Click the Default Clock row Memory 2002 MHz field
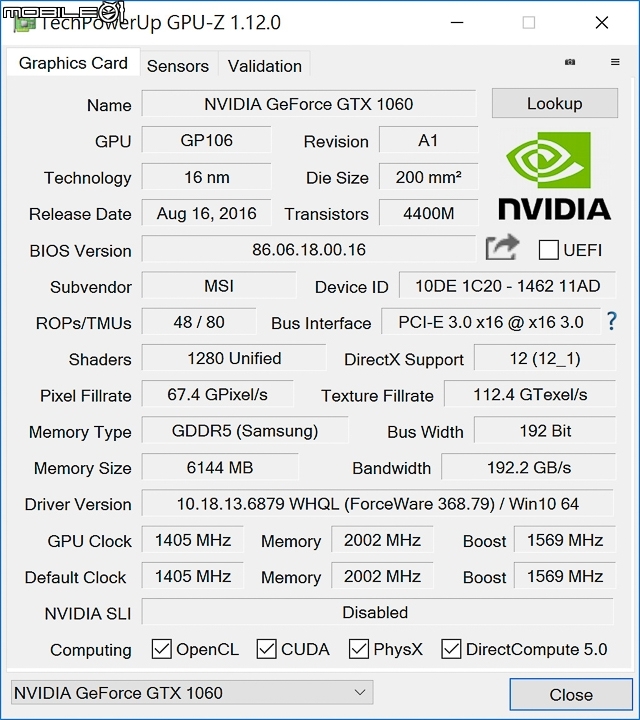This screenshot has width=640, height=720. point(382,576)
